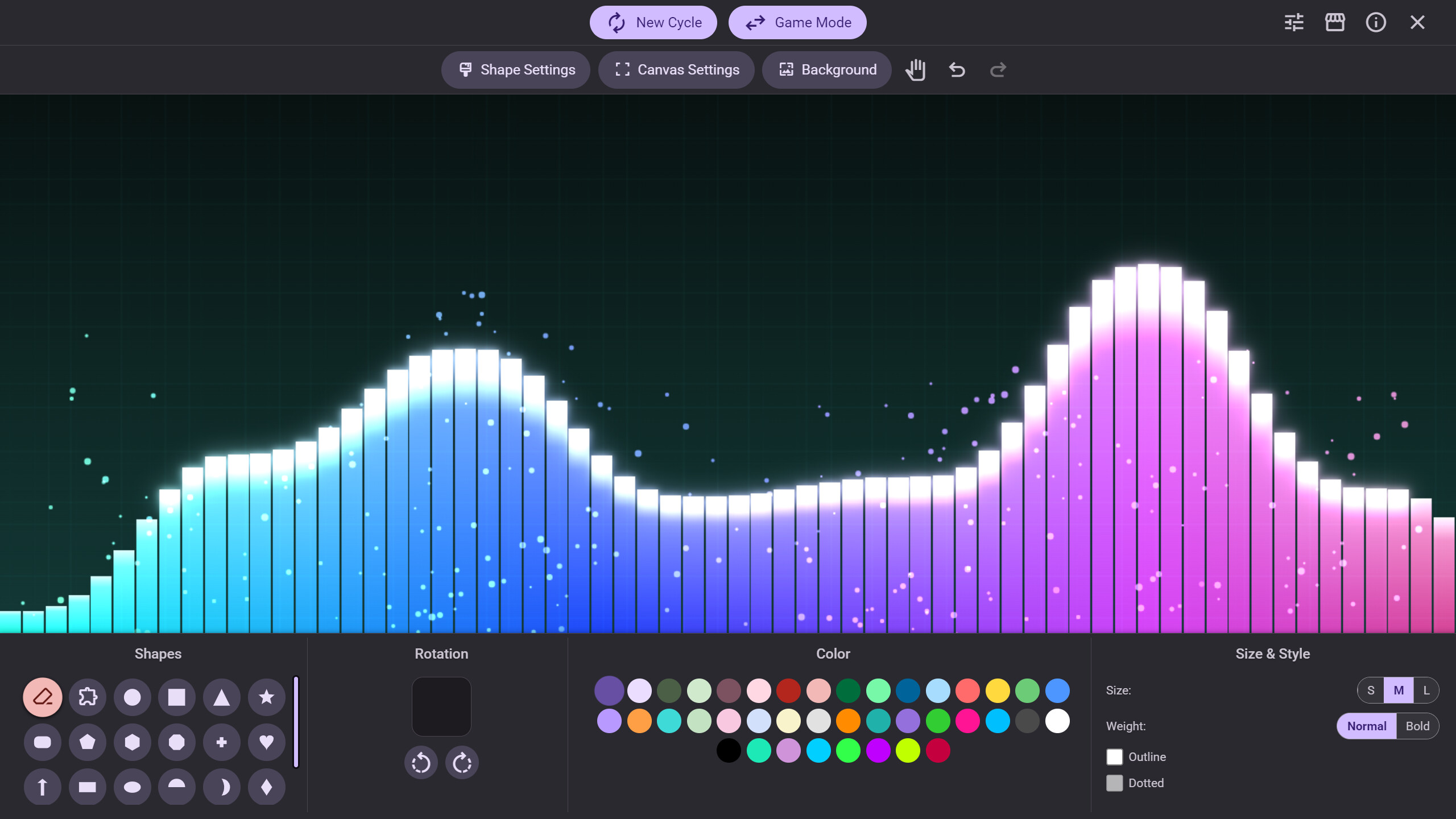Click the undo arrow
Viewport: 1456px width, 819px height.
[x=956, y=69]
